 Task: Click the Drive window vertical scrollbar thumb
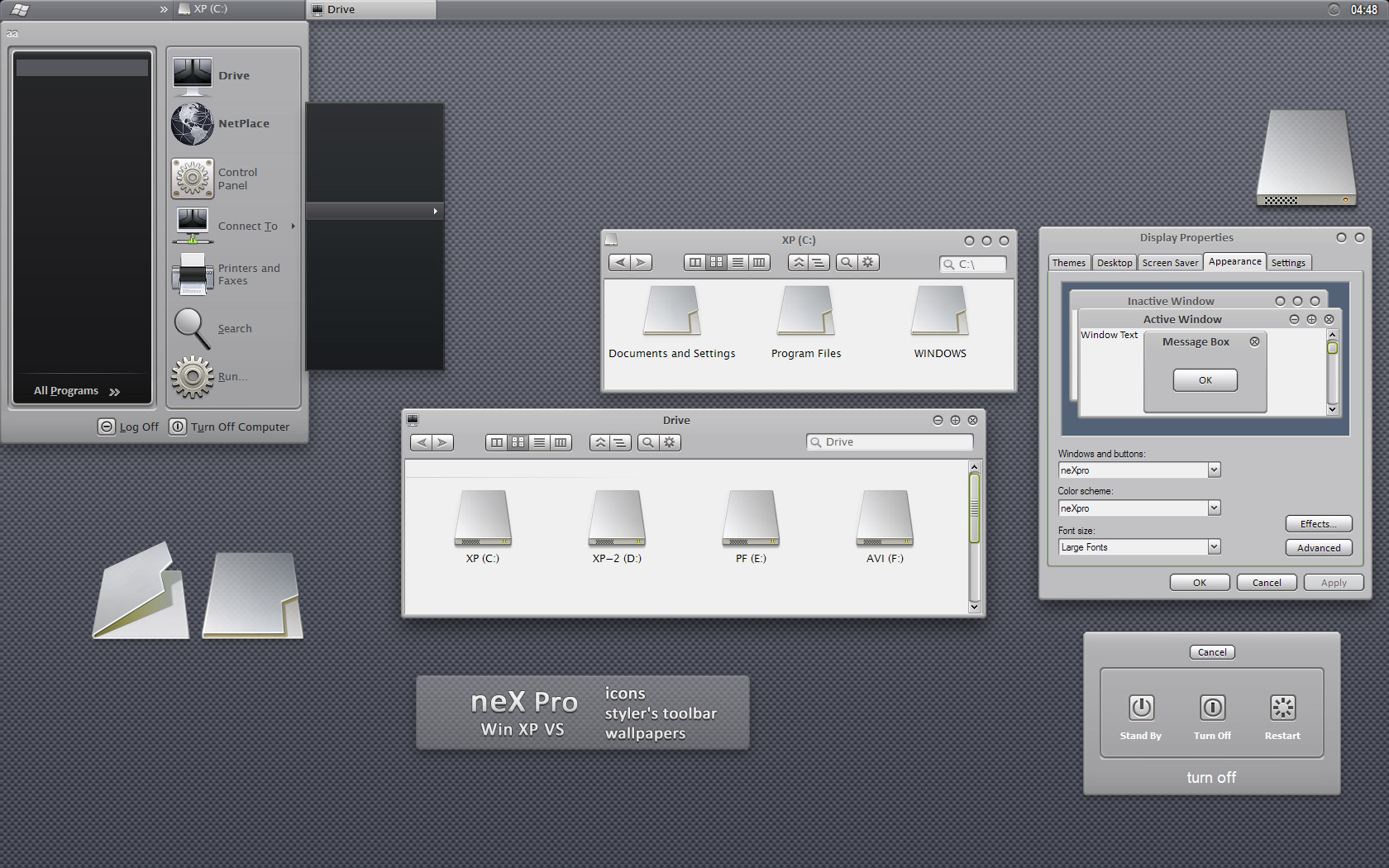tap(974, 507)
